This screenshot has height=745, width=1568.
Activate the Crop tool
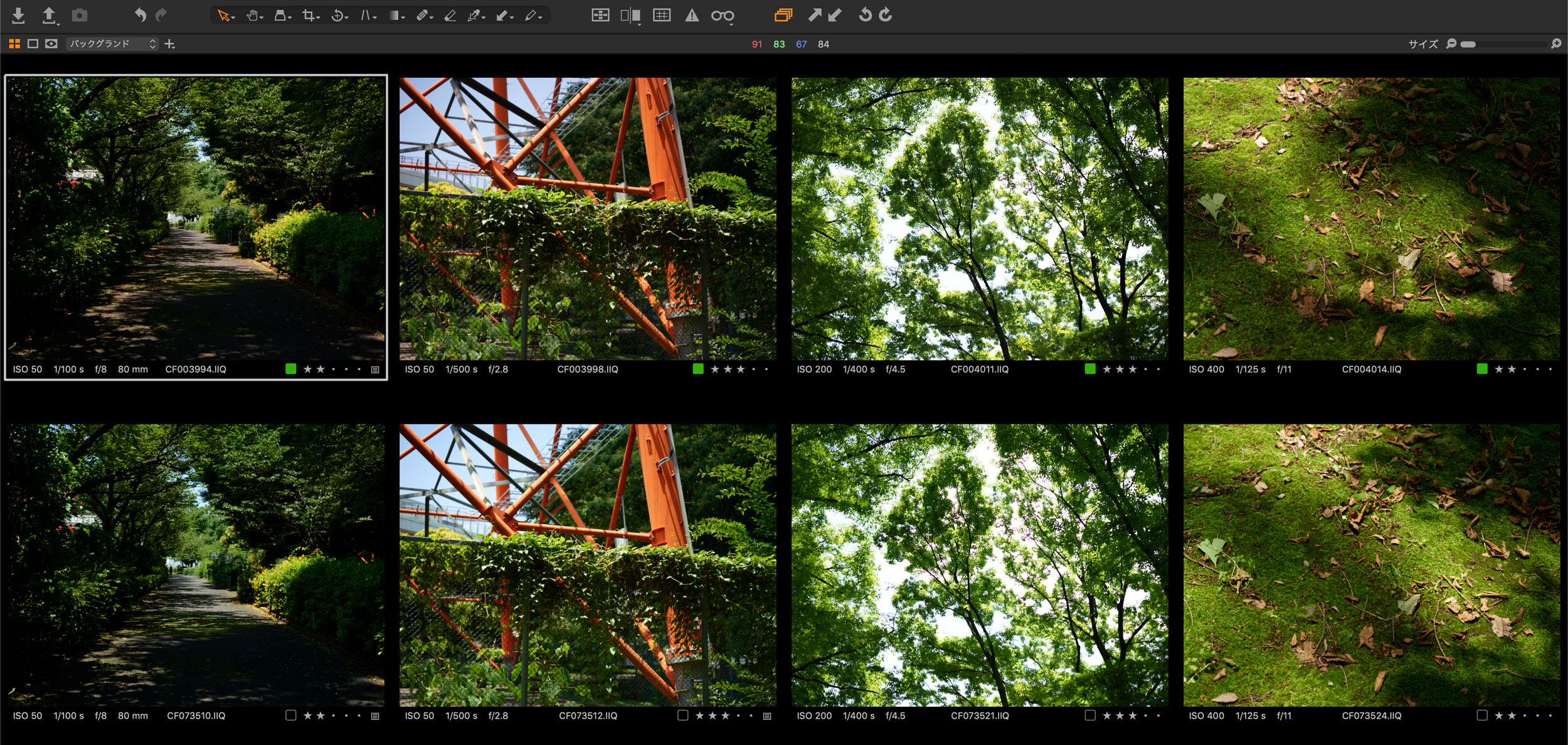tap(309, 16)
